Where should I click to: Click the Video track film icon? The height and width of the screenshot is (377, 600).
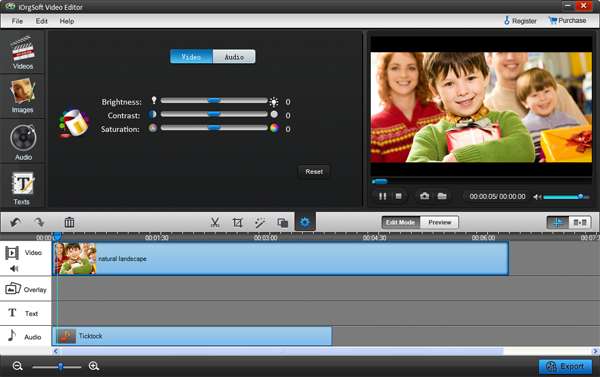[11, 253]
